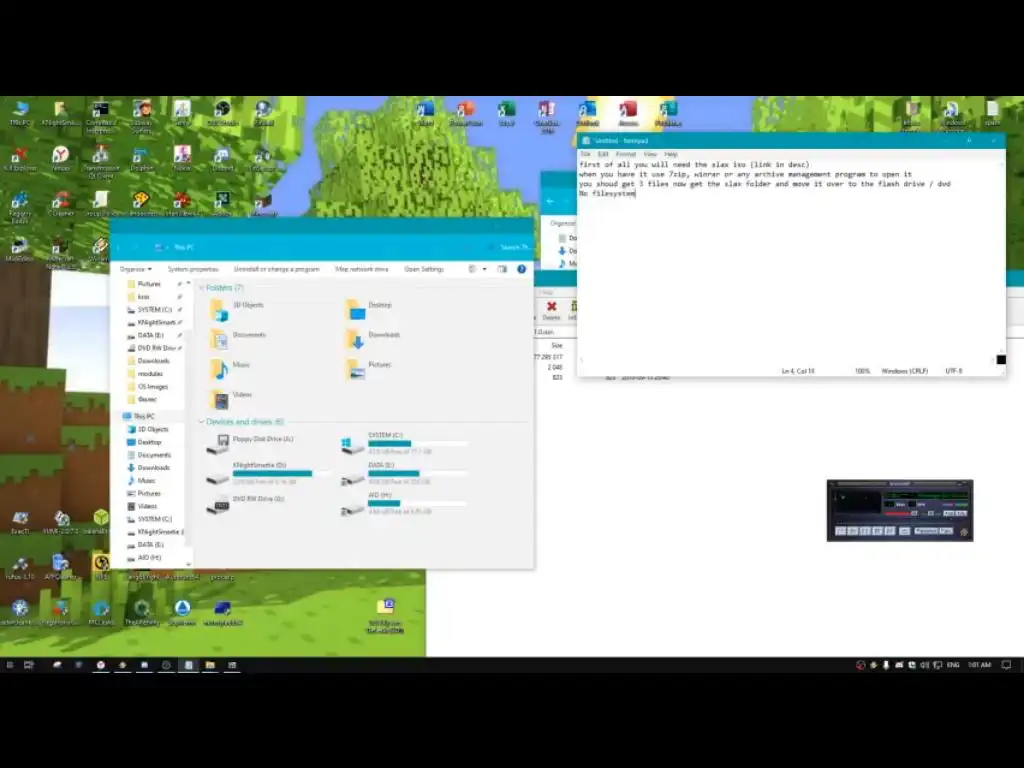The height and width of the screenshot is (768, 1024).
Task: Open the Help menu in Notepad
Action: click(671, 154)
